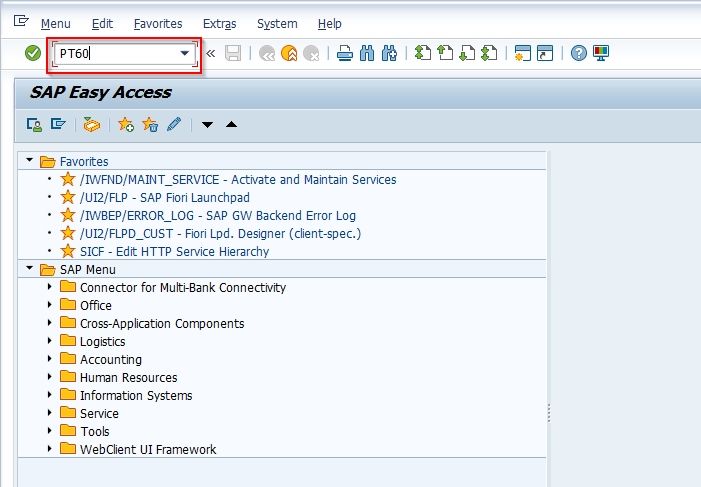Viewport: 701px width, 487px height.
Task: Expand the Connector for Multi-Bank Connectivity folder
Action: [x=50, y=286]
